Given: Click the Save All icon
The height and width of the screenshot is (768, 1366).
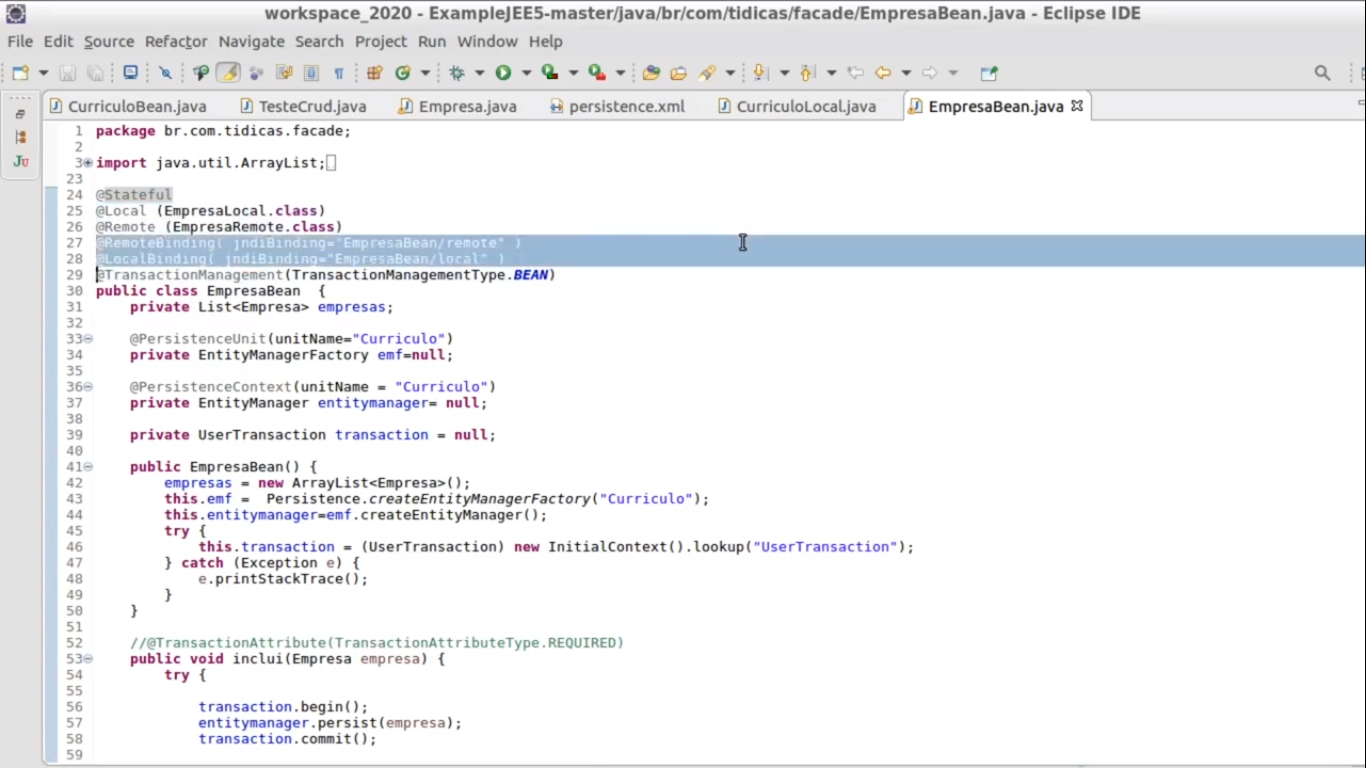Looking at the screenshot, I should [95, 73].
